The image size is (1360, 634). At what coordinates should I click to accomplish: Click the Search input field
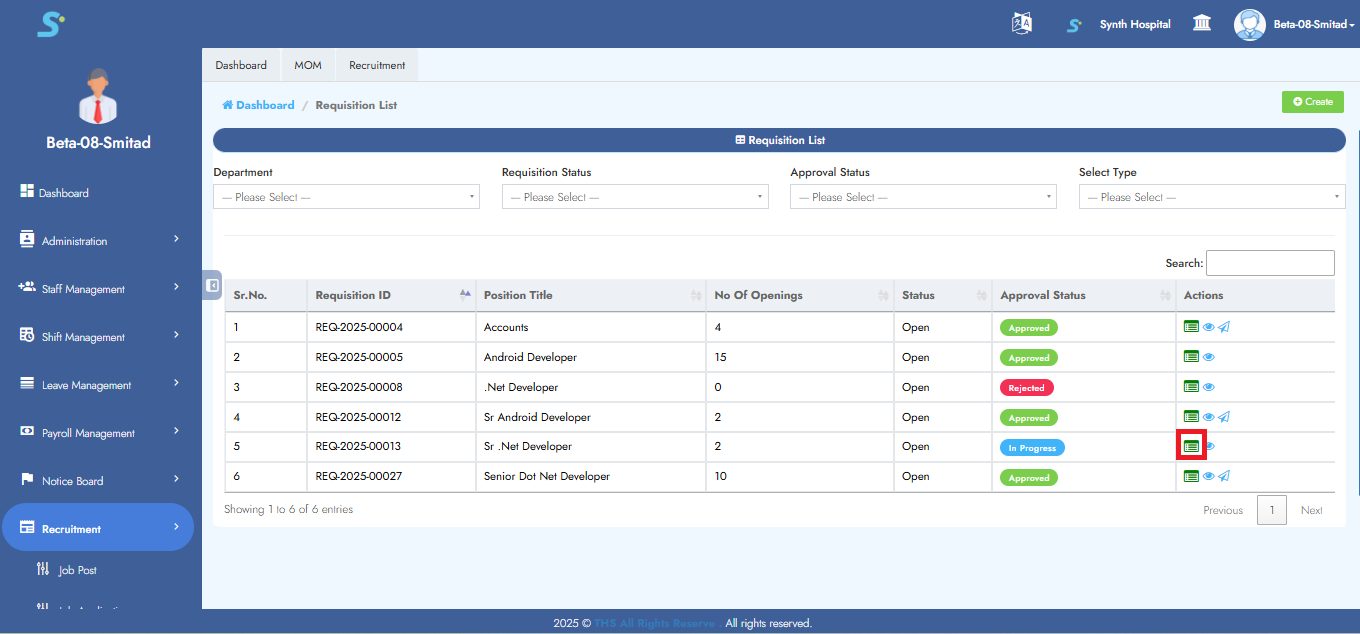tap(1270, 263)
